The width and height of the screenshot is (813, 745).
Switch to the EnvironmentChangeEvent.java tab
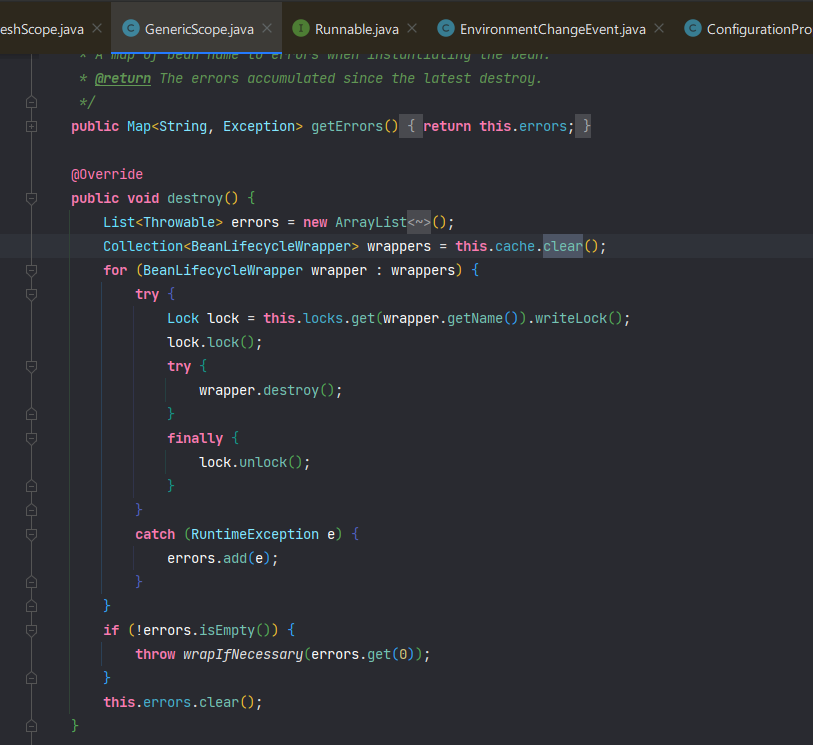(553, 29)
